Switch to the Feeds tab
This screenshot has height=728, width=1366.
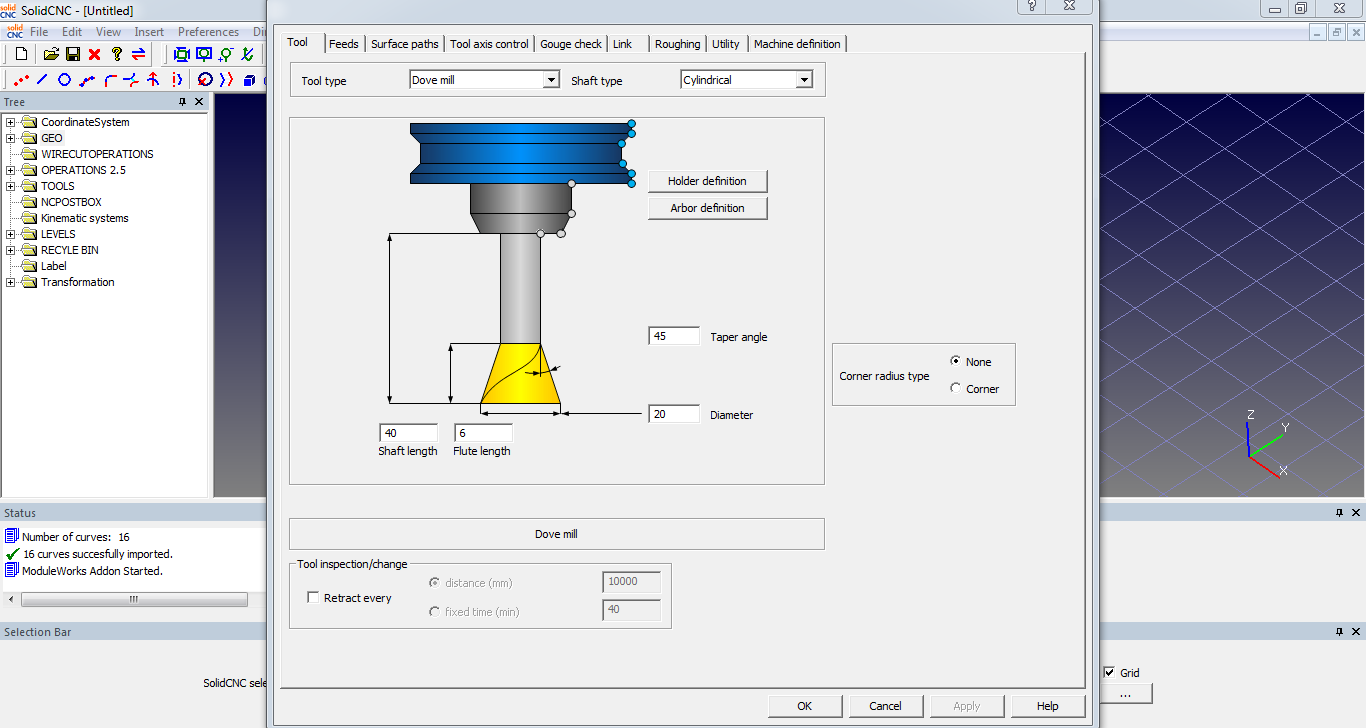click(343, 44)
